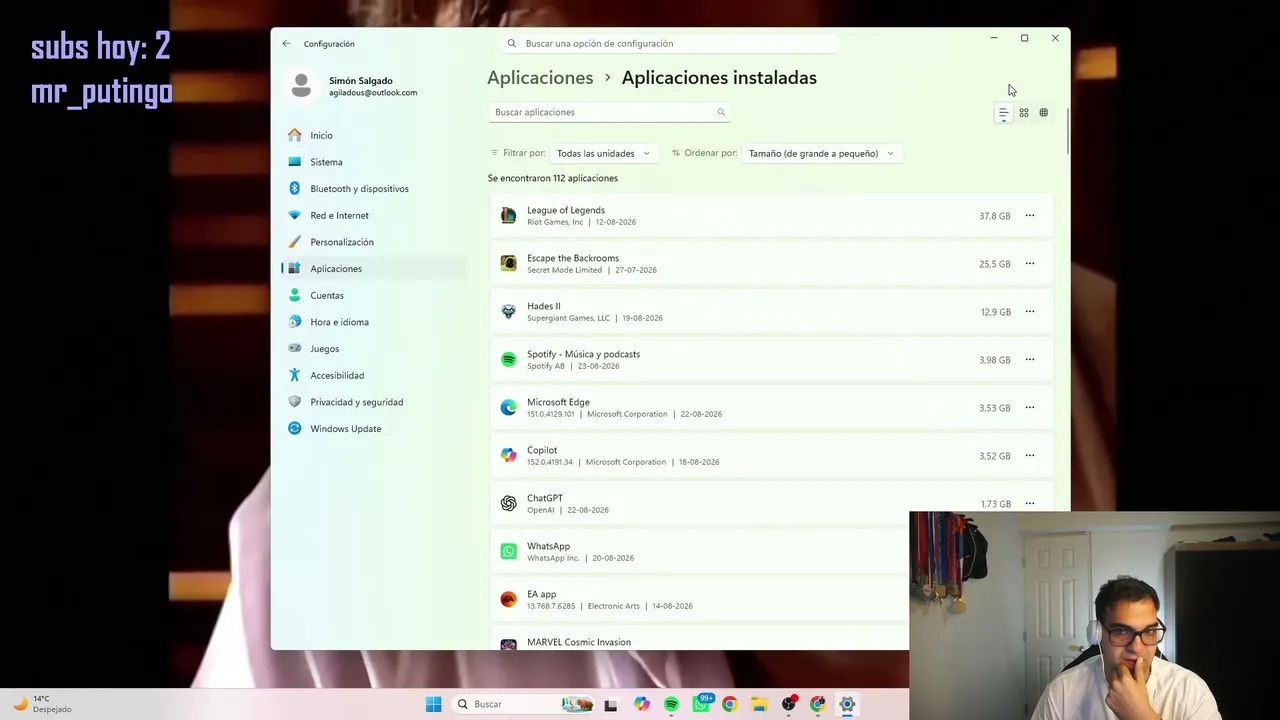Switch to table view of apps
Screen dimensions: 1280x720
[1044, 113]
